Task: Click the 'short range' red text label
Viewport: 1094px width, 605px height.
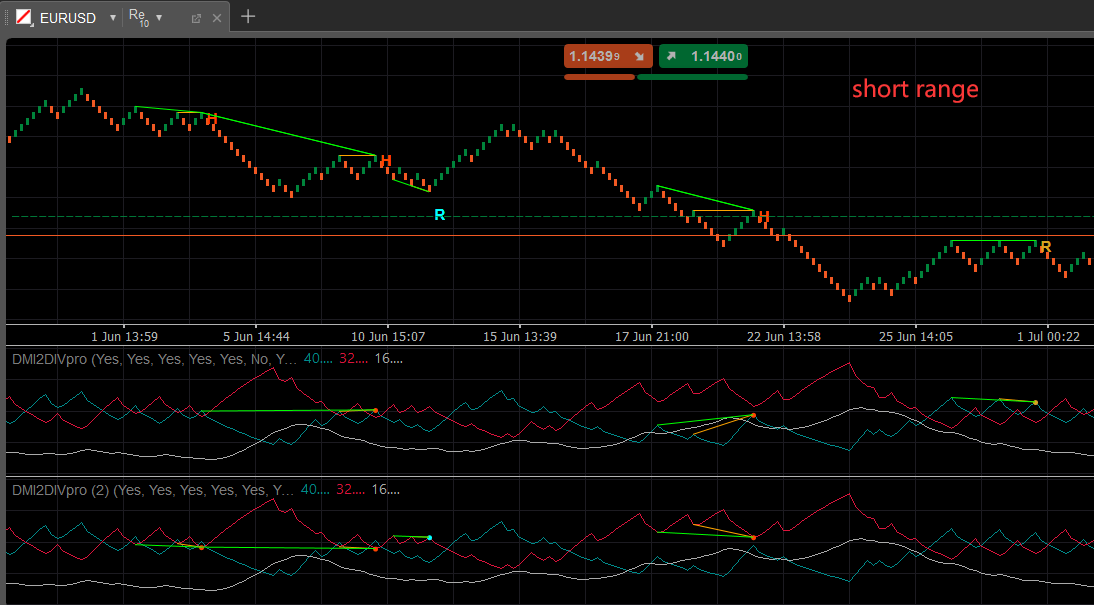Action: tap(915, 89)
